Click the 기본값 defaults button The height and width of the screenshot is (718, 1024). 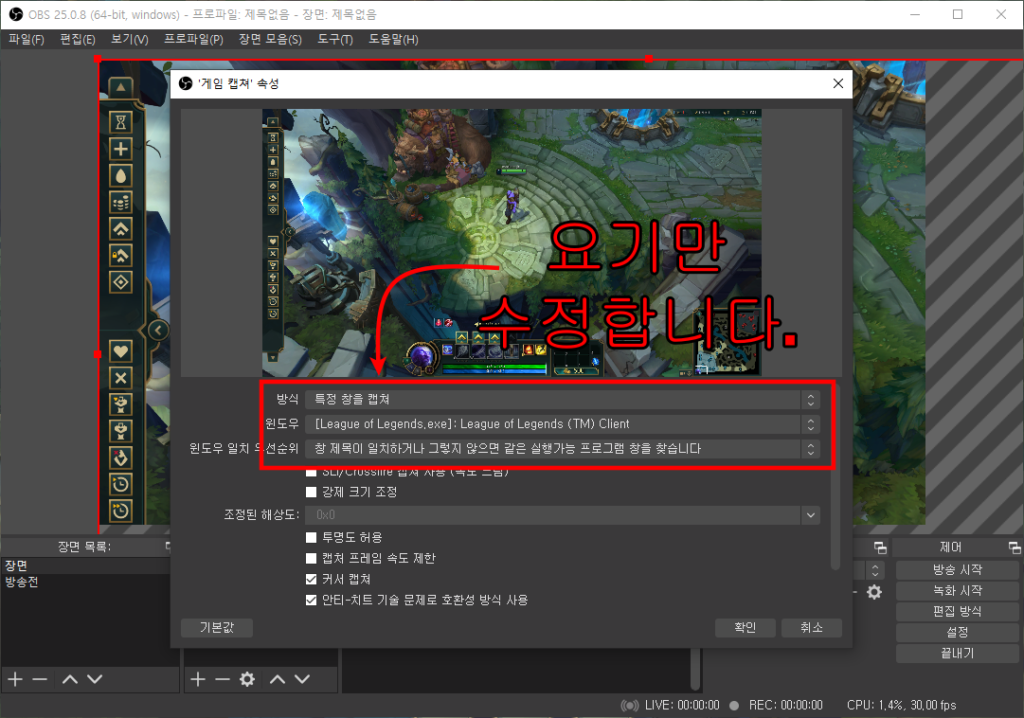217,628
